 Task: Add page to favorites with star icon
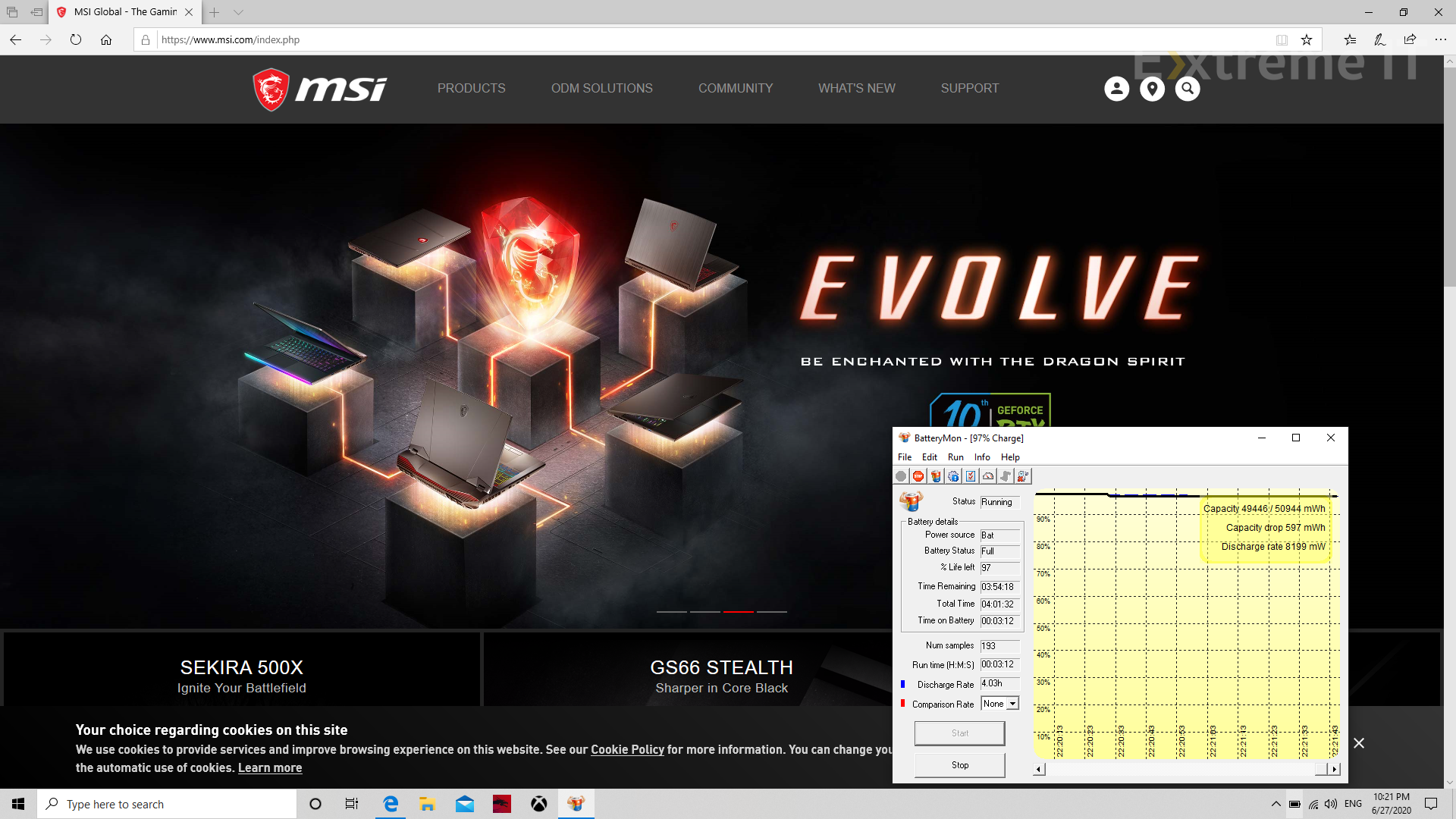[1307, 40]
